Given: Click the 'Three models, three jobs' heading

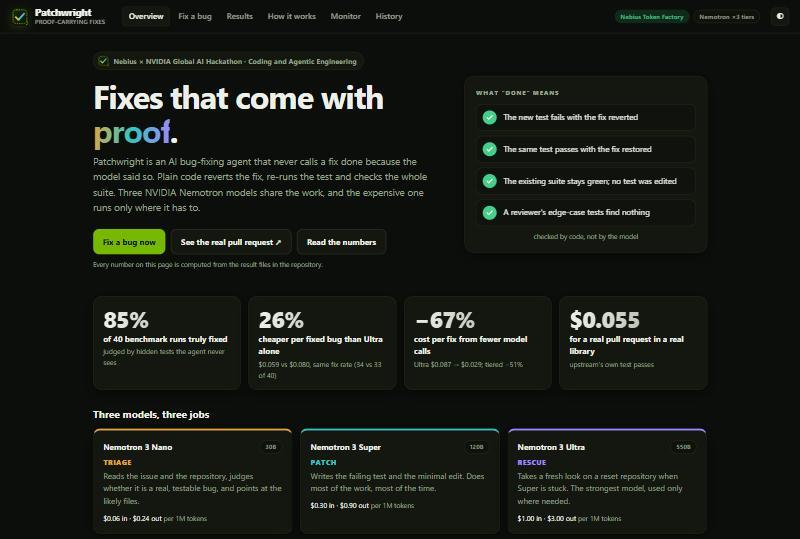Looking at the screenshot, I should [x=151, y=414].
